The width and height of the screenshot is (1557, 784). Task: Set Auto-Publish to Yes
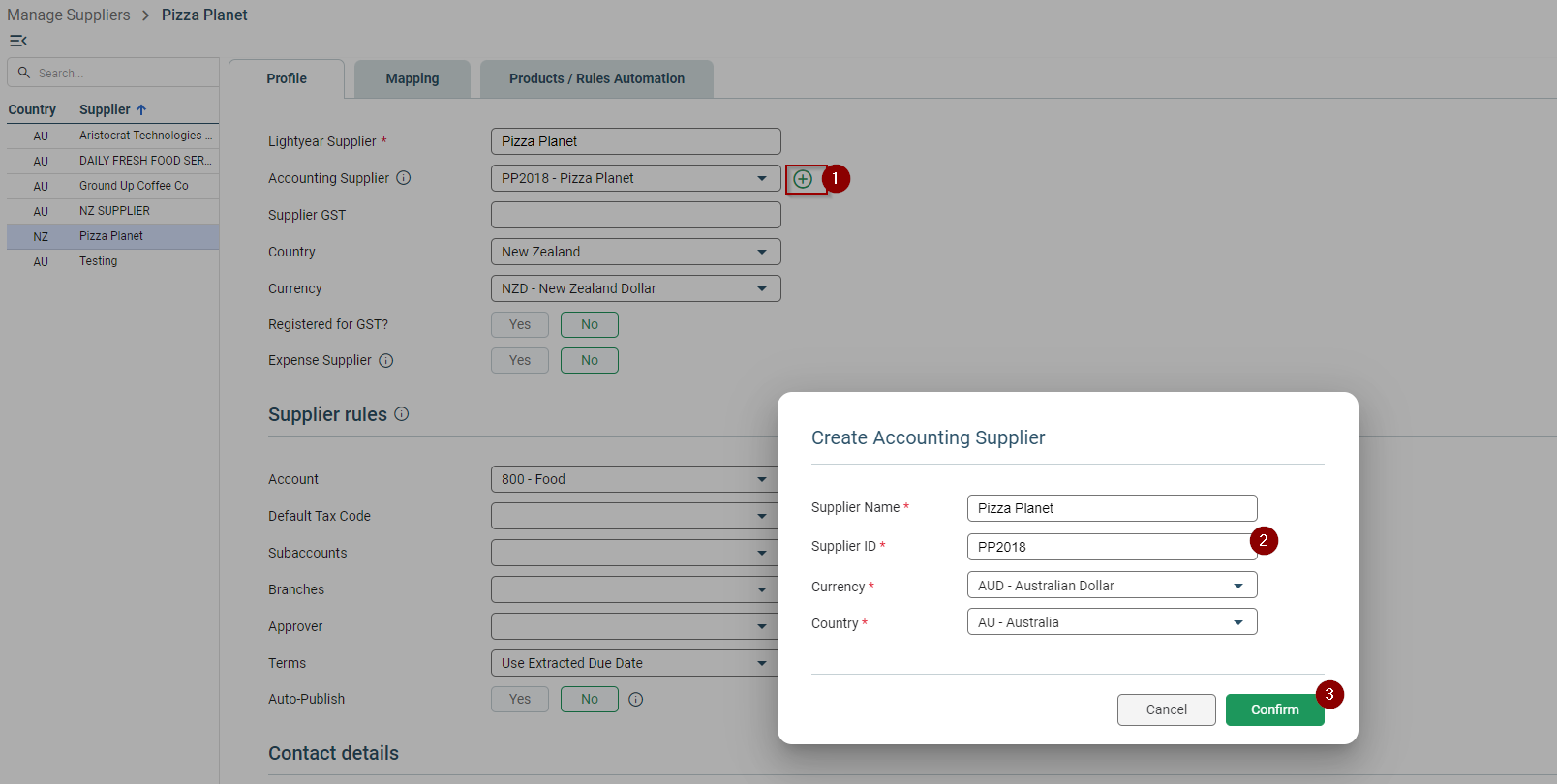[x=520, y=699]
